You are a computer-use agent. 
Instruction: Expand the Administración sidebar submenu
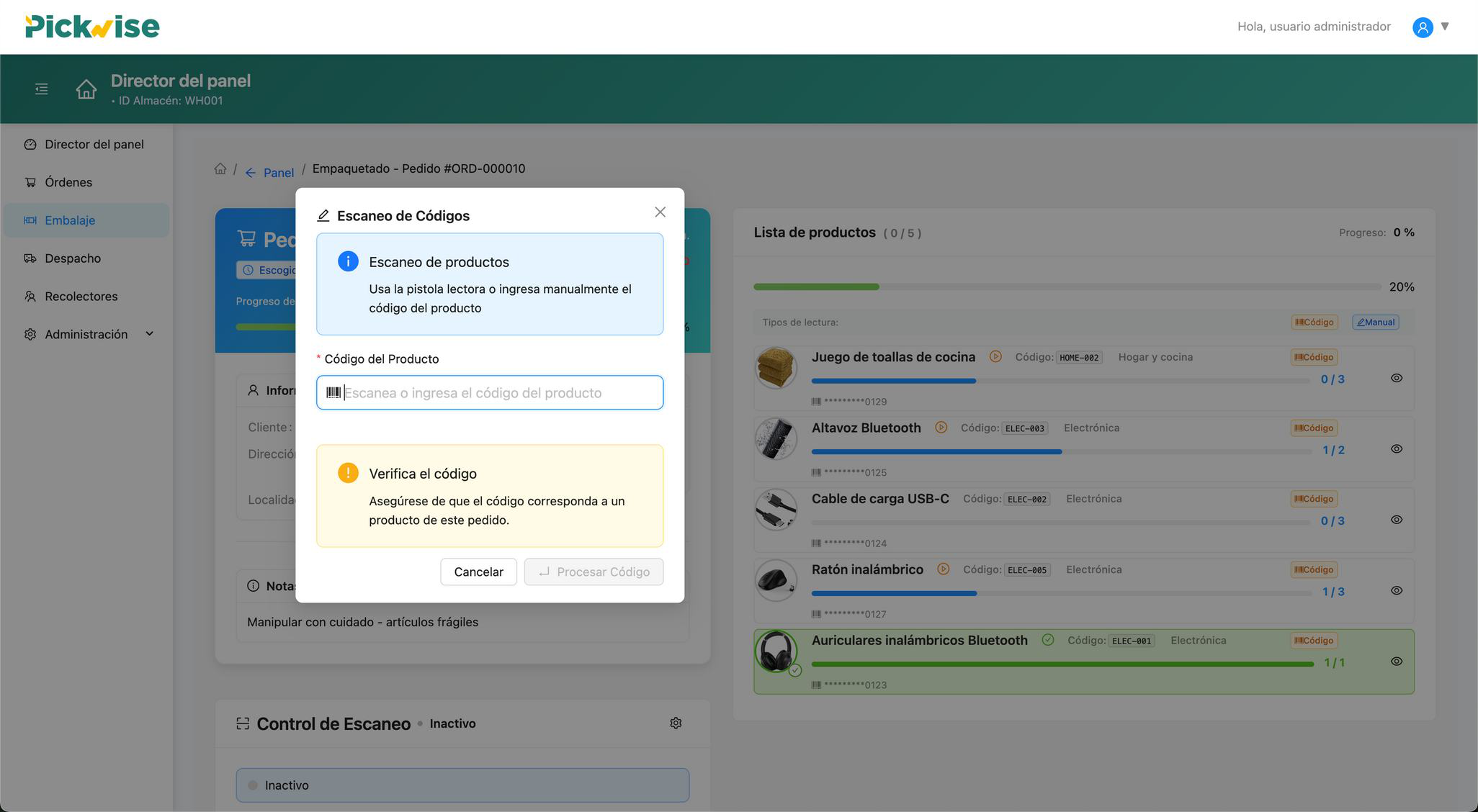pyautogui.click(x=149, y=334)
